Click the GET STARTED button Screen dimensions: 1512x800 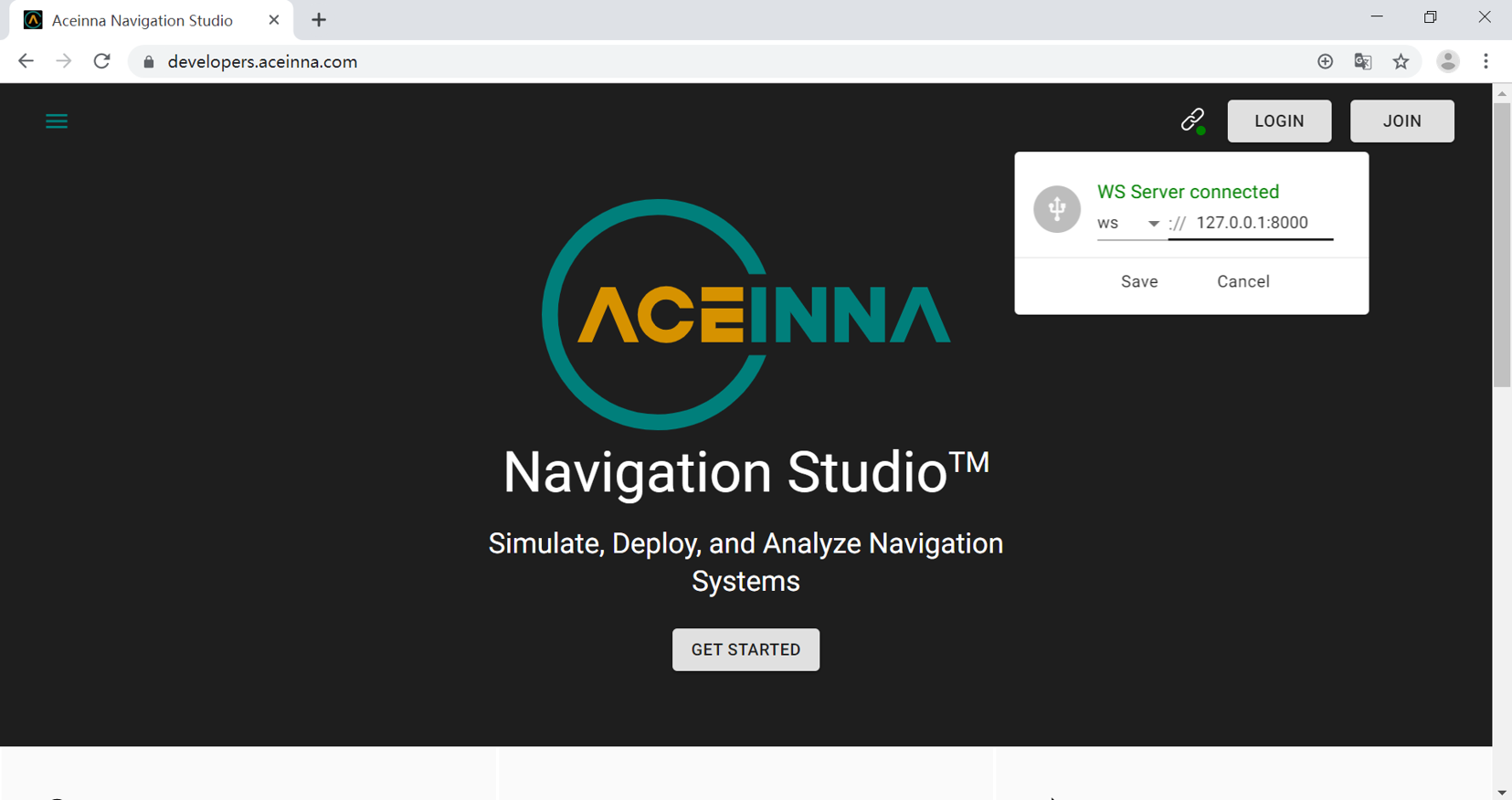coord(745,649)
